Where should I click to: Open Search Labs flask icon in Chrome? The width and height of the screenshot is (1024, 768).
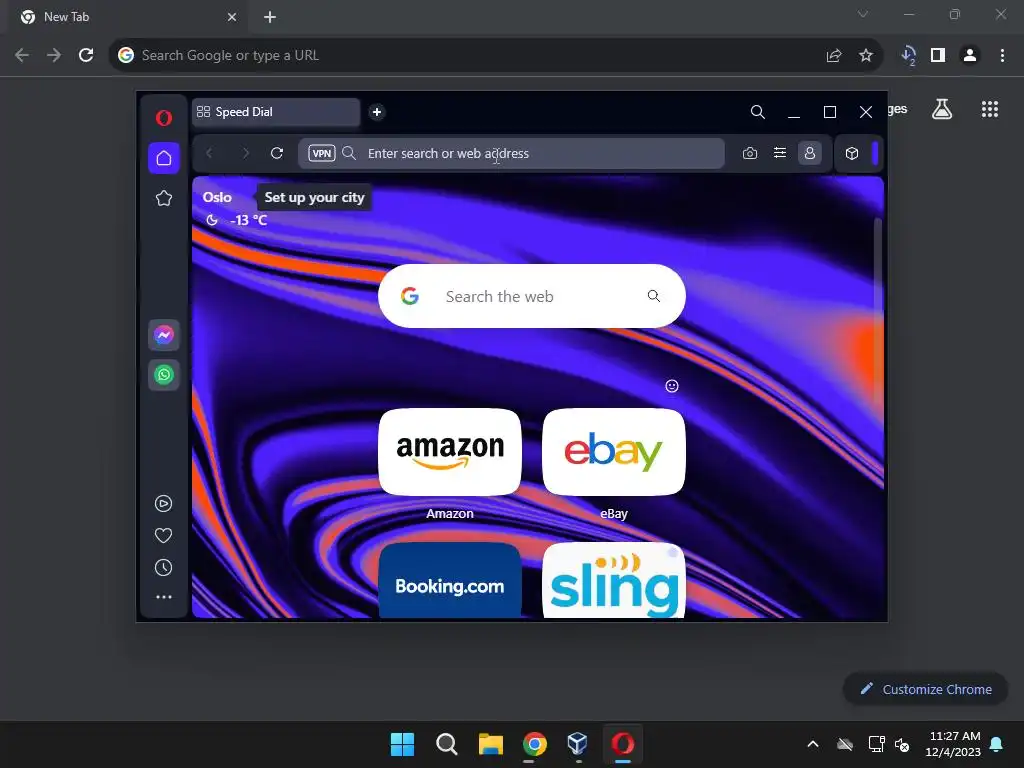(x=942, y=109)
